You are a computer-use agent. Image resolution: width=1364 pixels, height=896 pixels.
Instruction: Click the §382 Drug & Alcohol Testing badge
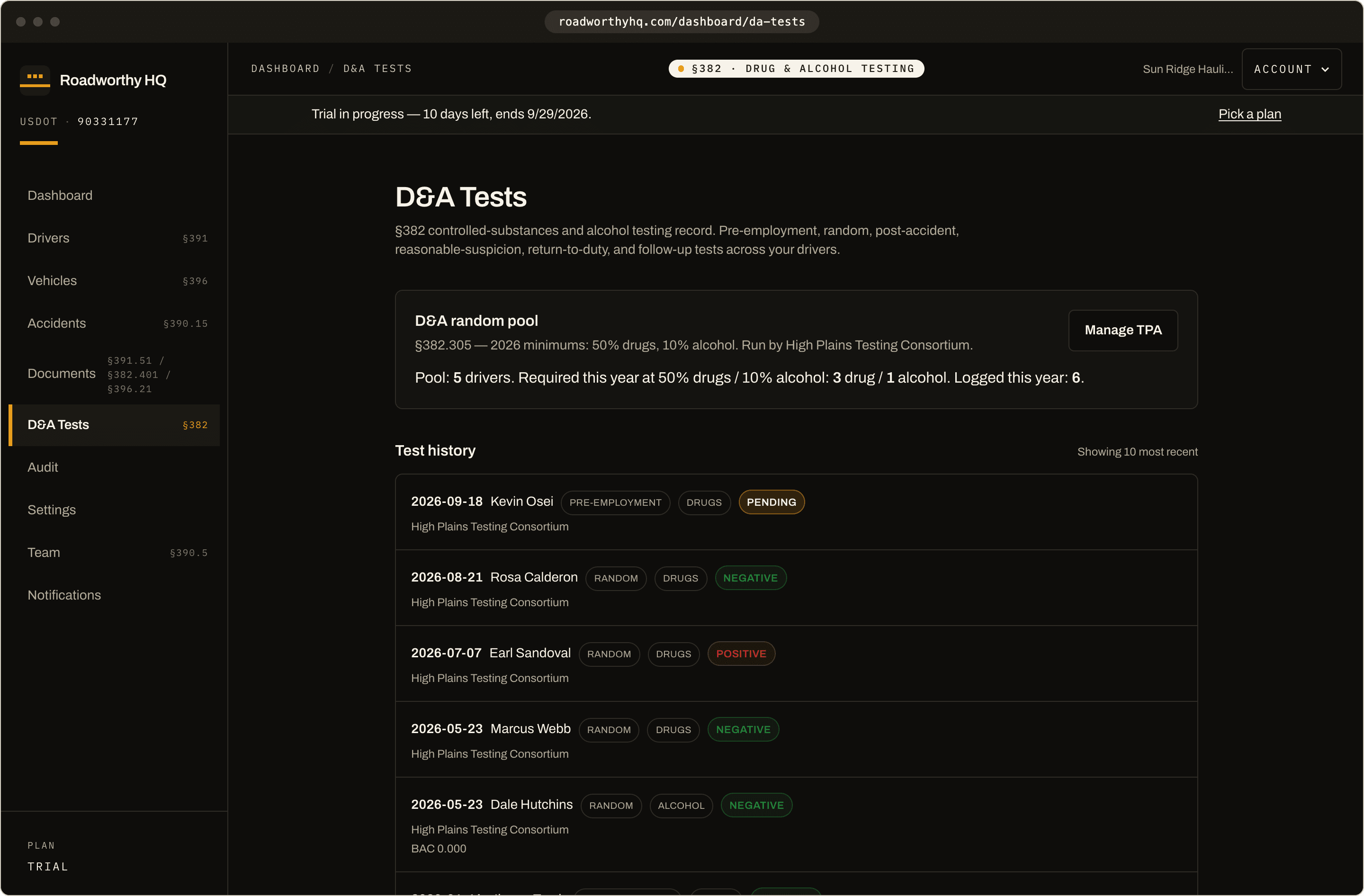796,69
